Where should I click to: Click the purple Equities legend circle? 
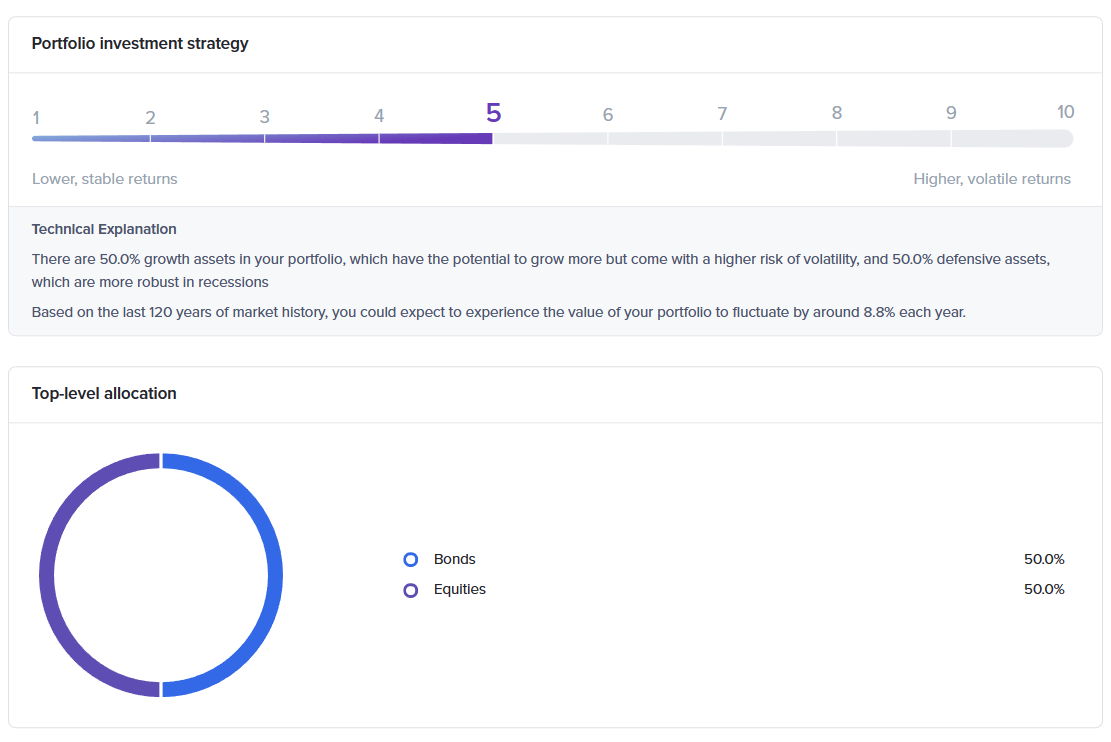[x=410, y=590]
